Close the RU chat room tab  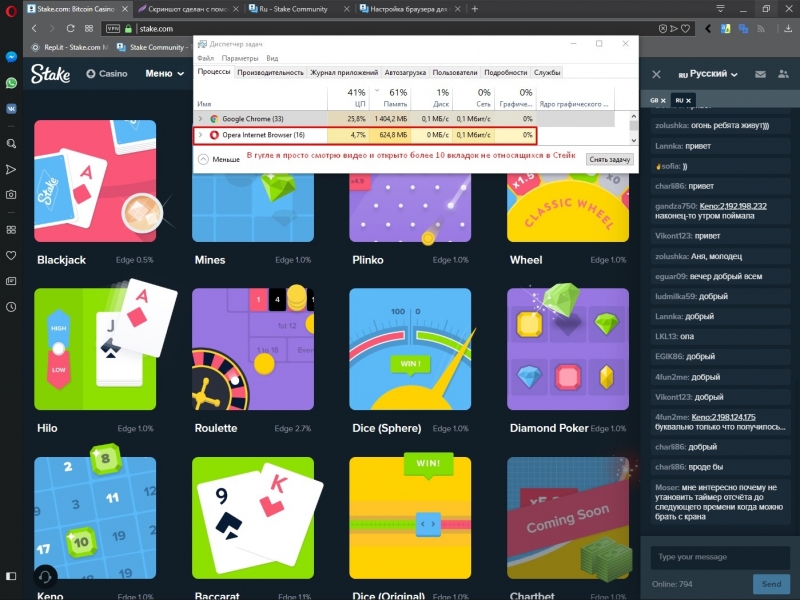pos(688,101)
